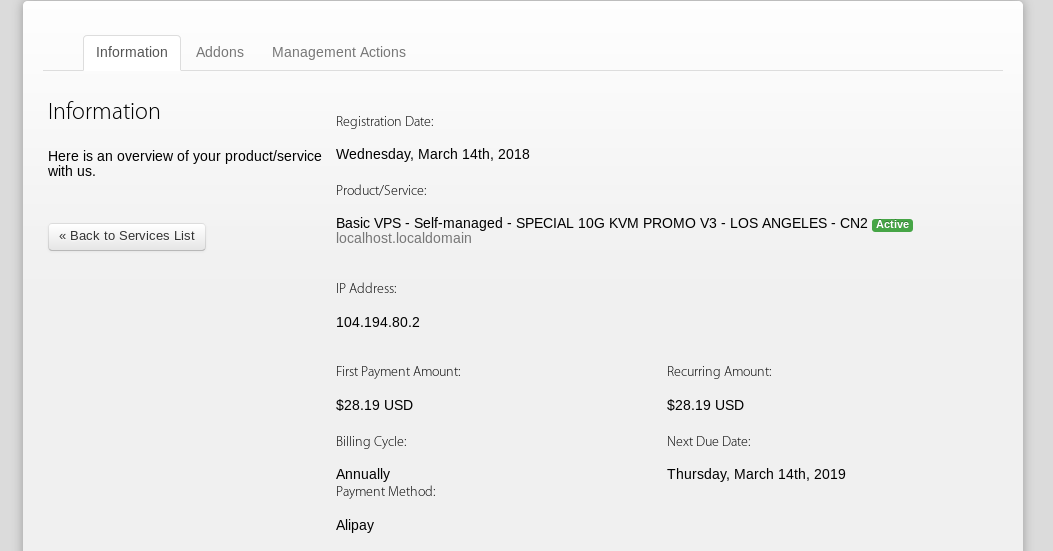1053x551 pixels.
Task: Open the Addons tab
Action: click(x=220, y=52)
